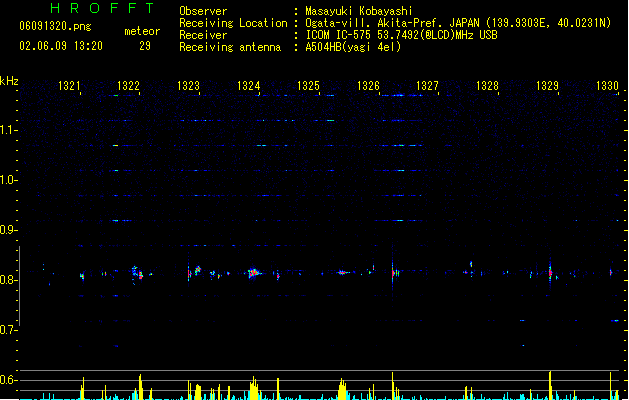
Task: Click the 0.8 frequency axis label
Action: pyautogui.click(x=7, y=280)
